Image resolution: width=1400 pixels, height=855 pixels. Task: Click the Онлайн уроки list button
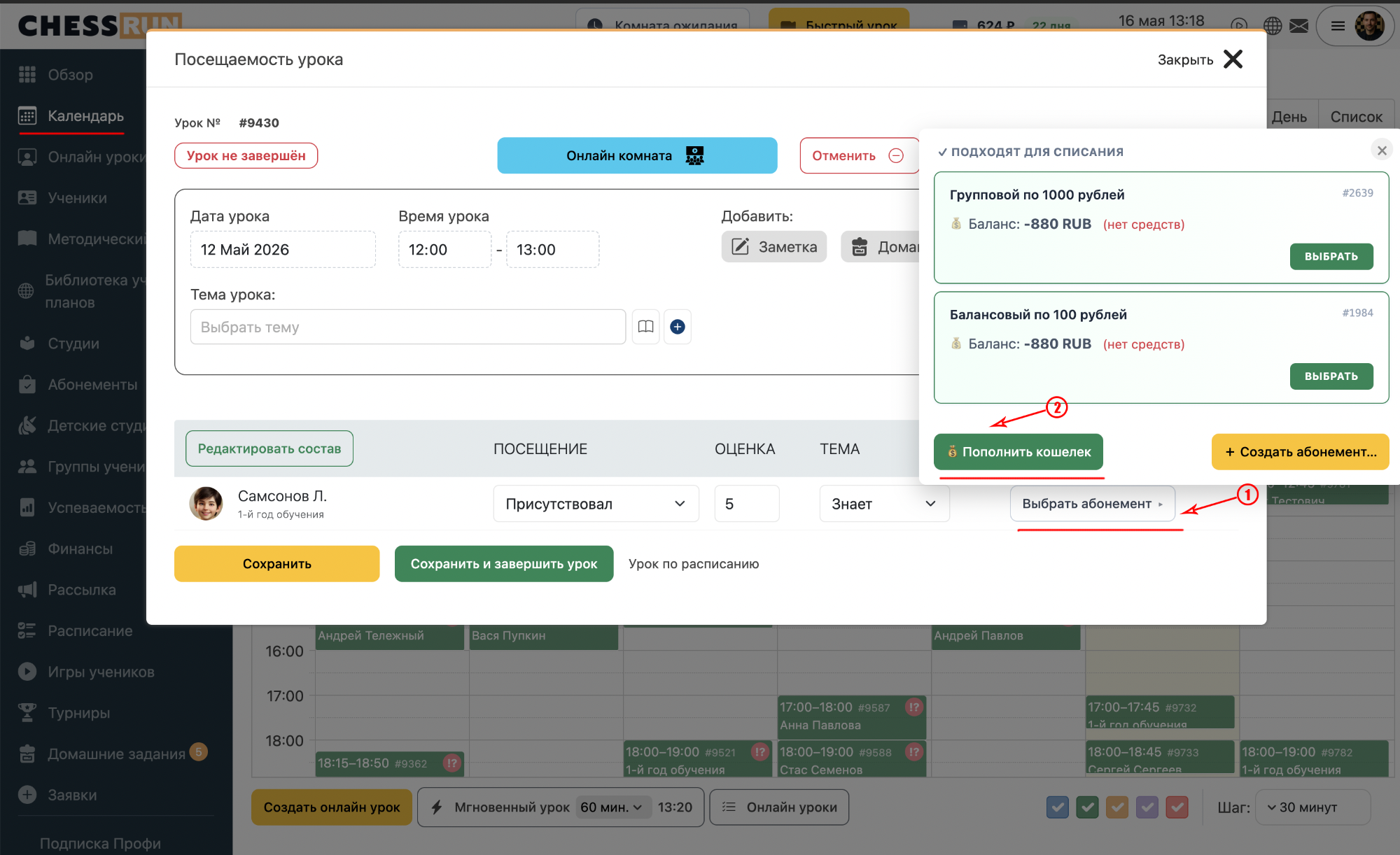[779, 807]
